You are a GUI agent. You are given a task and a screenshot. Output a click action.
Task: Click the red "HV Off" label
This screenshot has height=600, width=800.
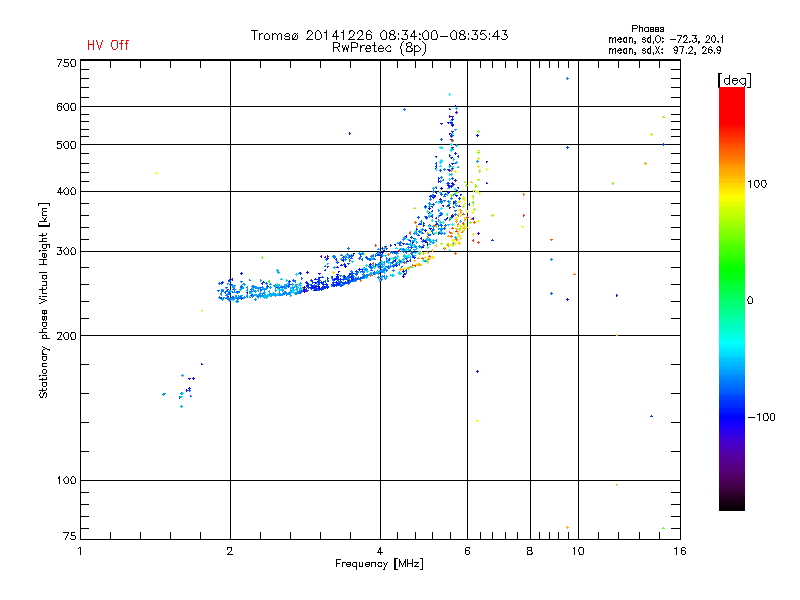point(108,45)
